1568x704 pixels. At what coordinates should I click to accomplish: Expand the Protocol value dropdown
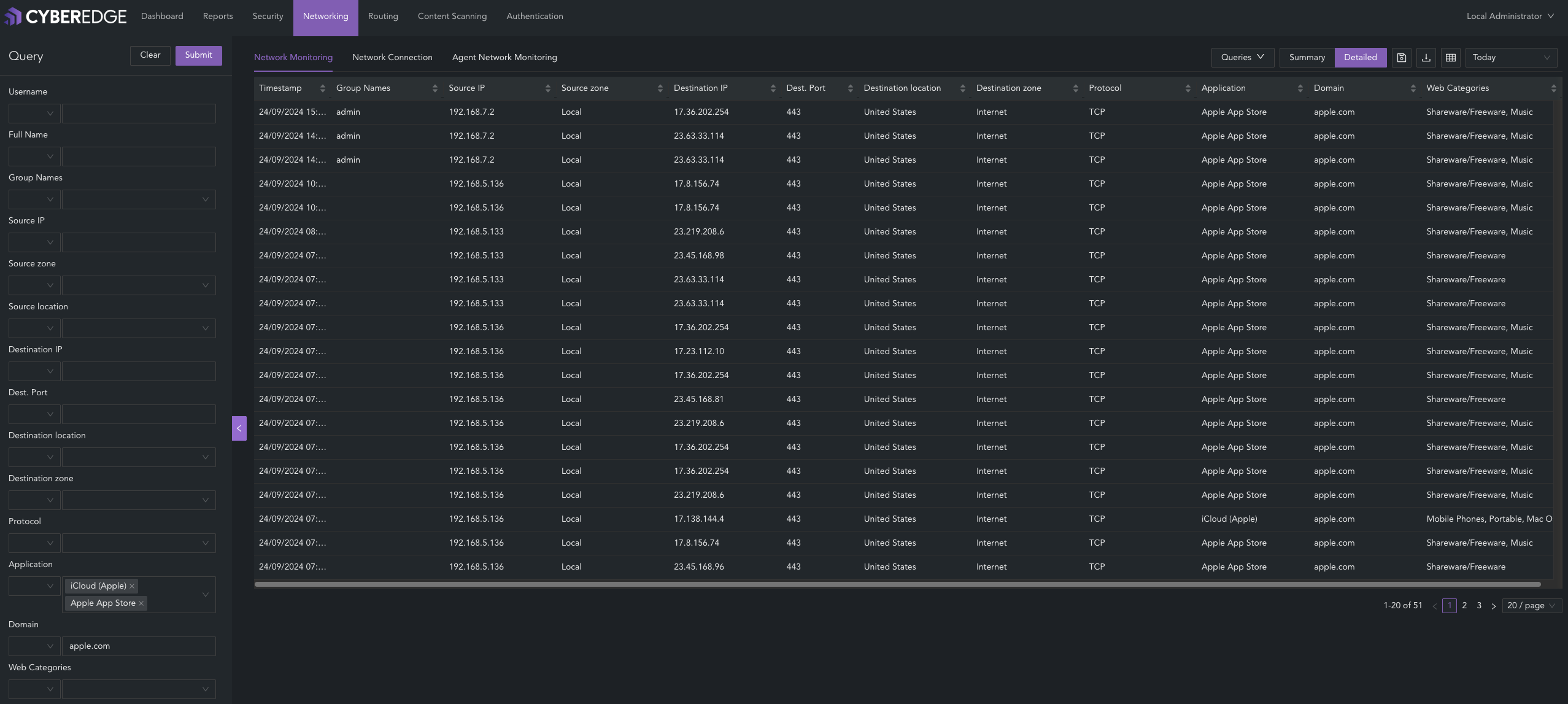click(x=139, y=543)
